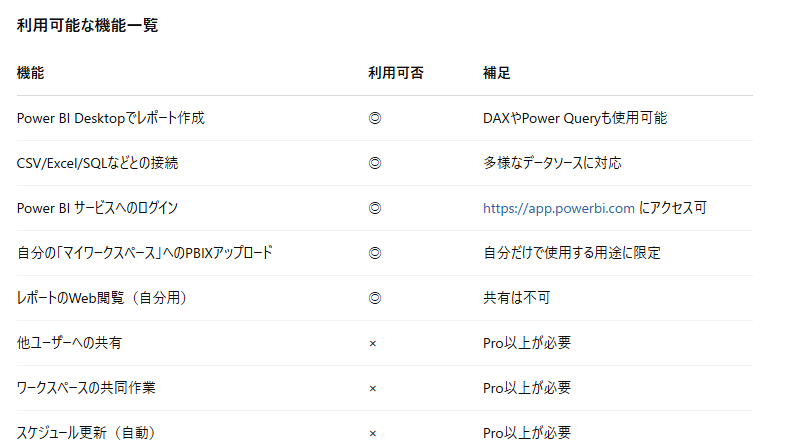Select text 多様なデータソースに対応
Image resolution: width=808 pixels, height=448 pixels.
[x=552, y=163]
